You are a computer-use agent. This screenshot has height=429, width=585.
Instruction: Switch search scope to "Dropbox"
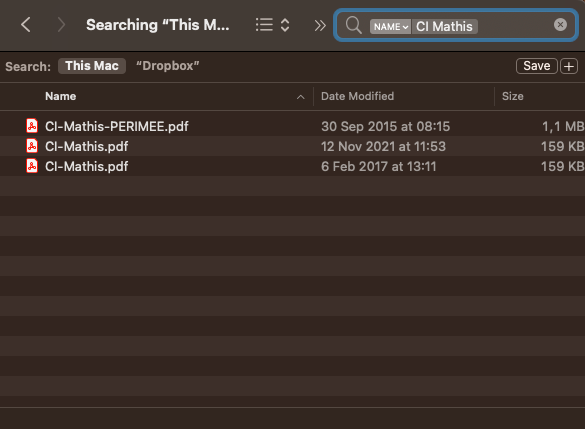click(168, 66)
